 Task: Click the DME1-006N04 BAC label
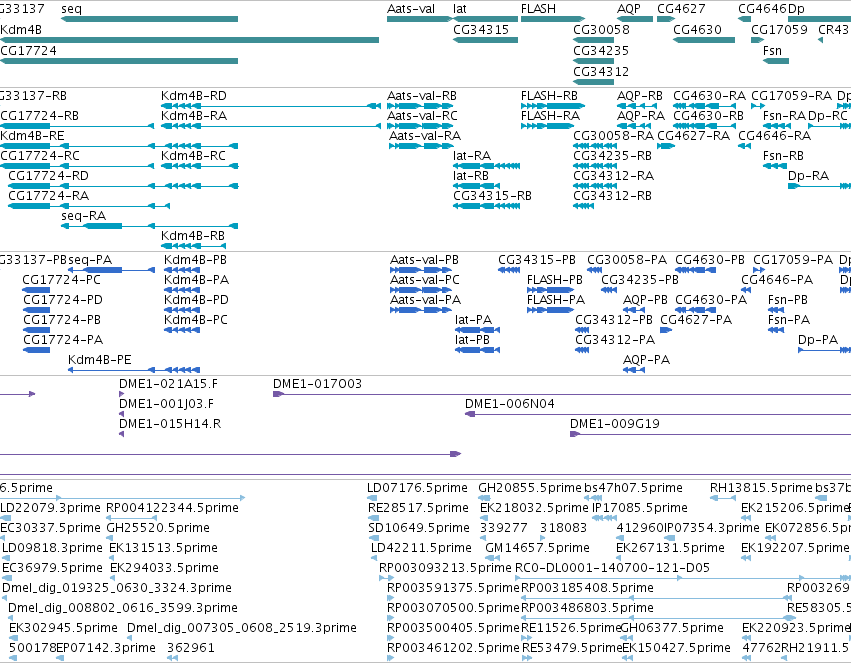pos(510,404)
